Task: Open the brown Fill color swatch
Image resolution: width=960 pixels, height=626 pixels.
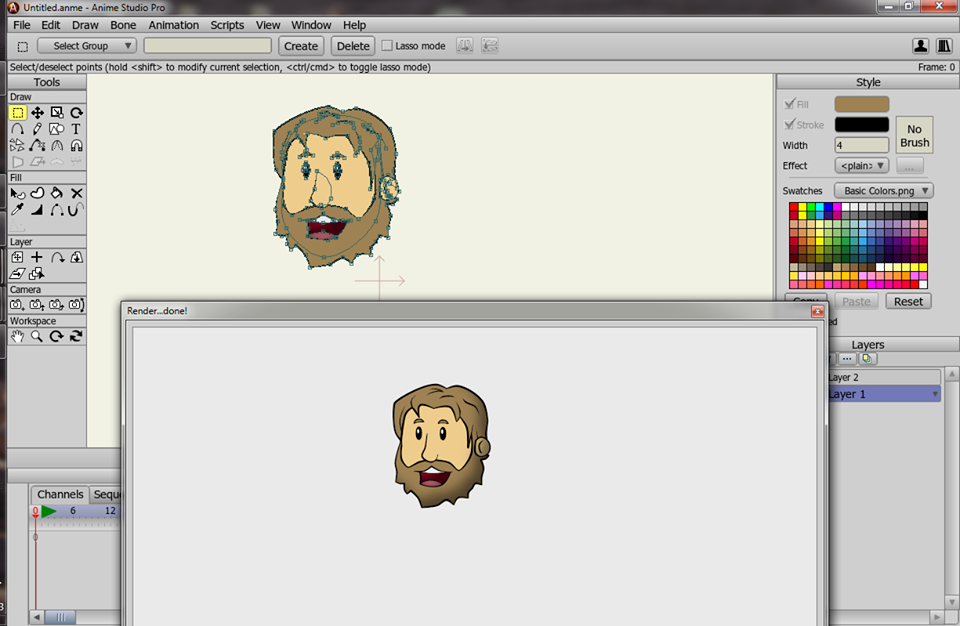Action: (x=861, y=104)
